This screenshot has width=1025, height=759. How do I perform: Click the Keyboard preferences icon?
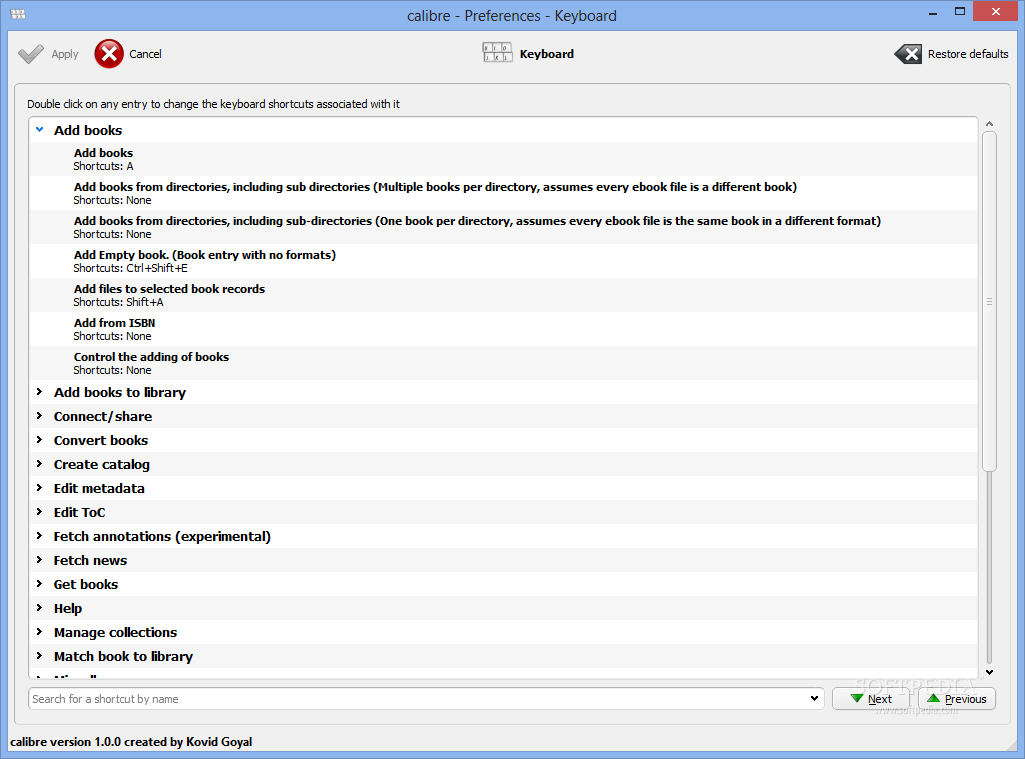pyautogui.click(x=497, y=54)
